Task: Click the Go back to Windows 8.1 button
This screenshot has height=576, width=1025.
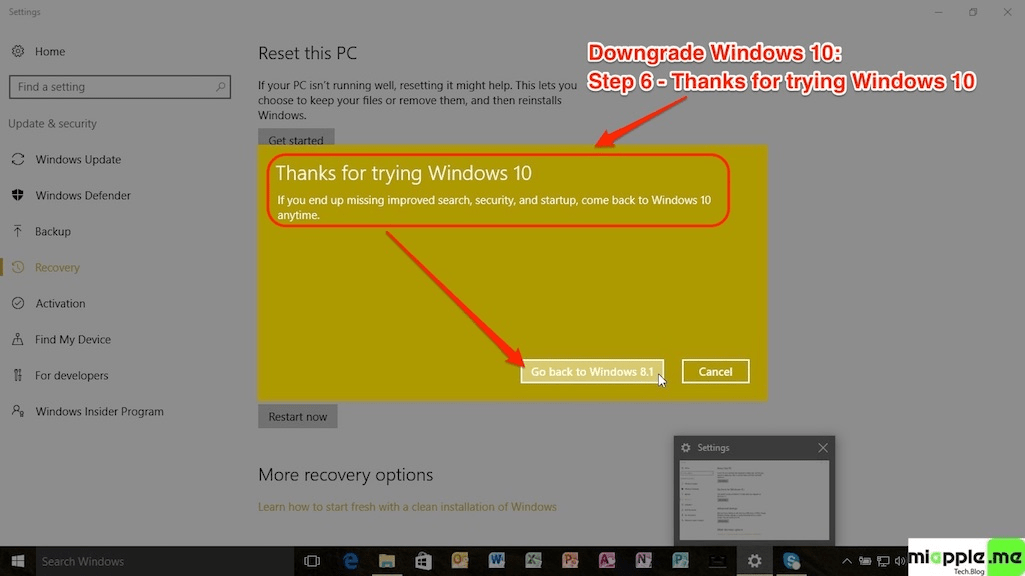Action: 591,371
